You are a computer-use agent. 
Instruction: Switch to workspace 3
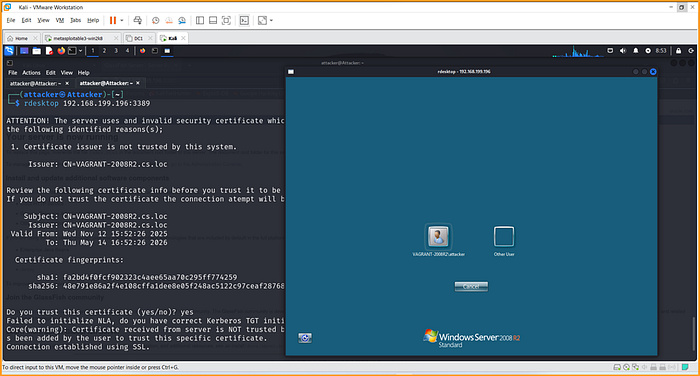pos(116,51)
